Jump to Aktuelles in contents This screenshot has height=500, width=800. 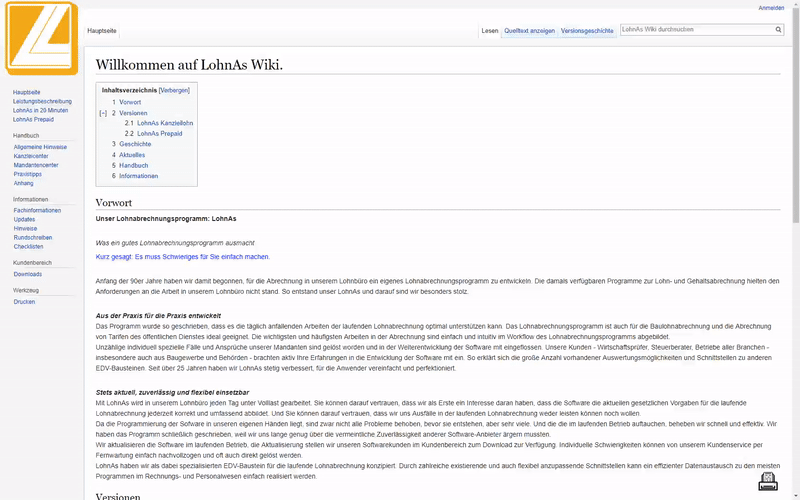click(x=132, y=155)
